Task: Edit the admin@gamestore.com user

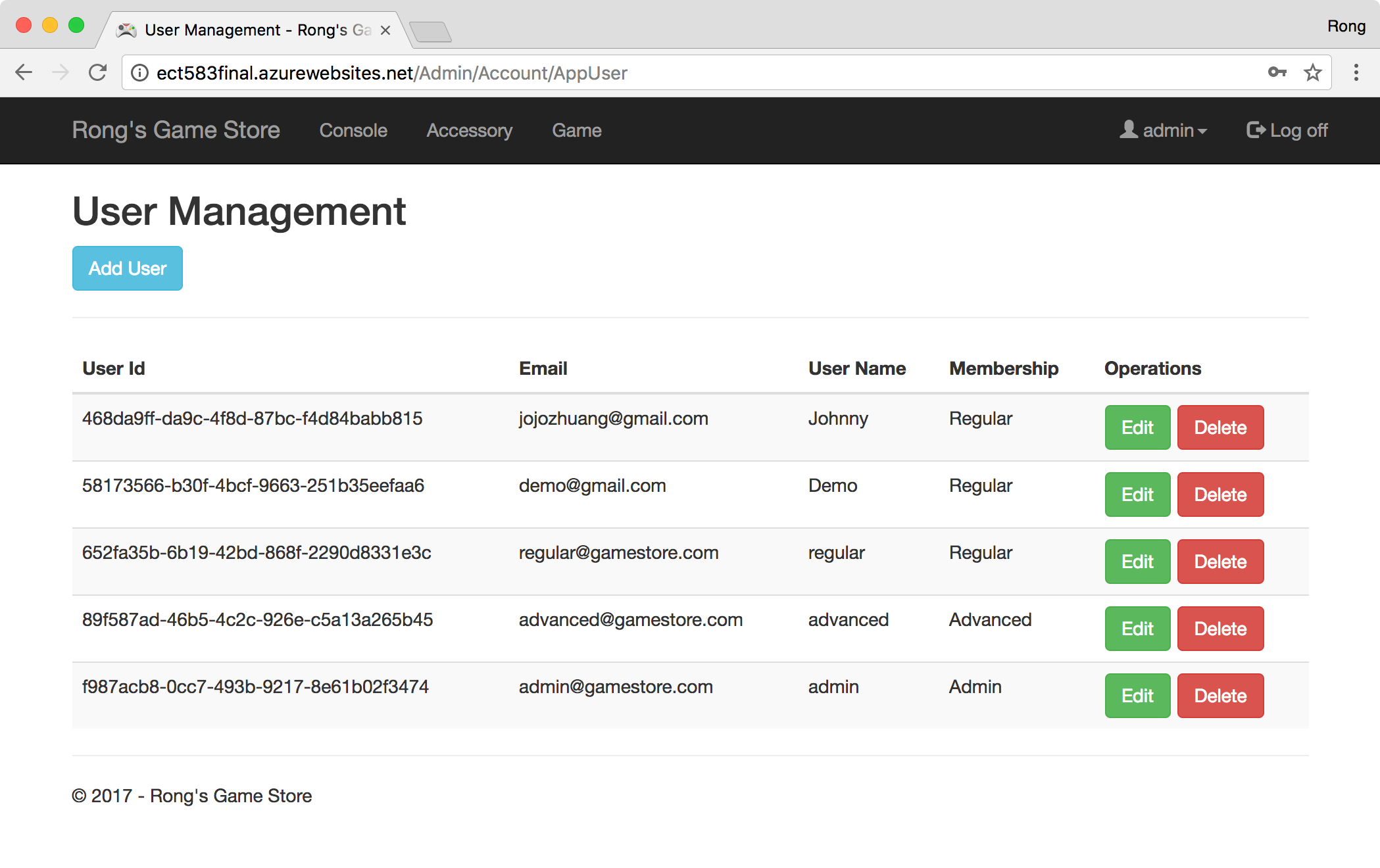Action: [x=1137, y=696]
